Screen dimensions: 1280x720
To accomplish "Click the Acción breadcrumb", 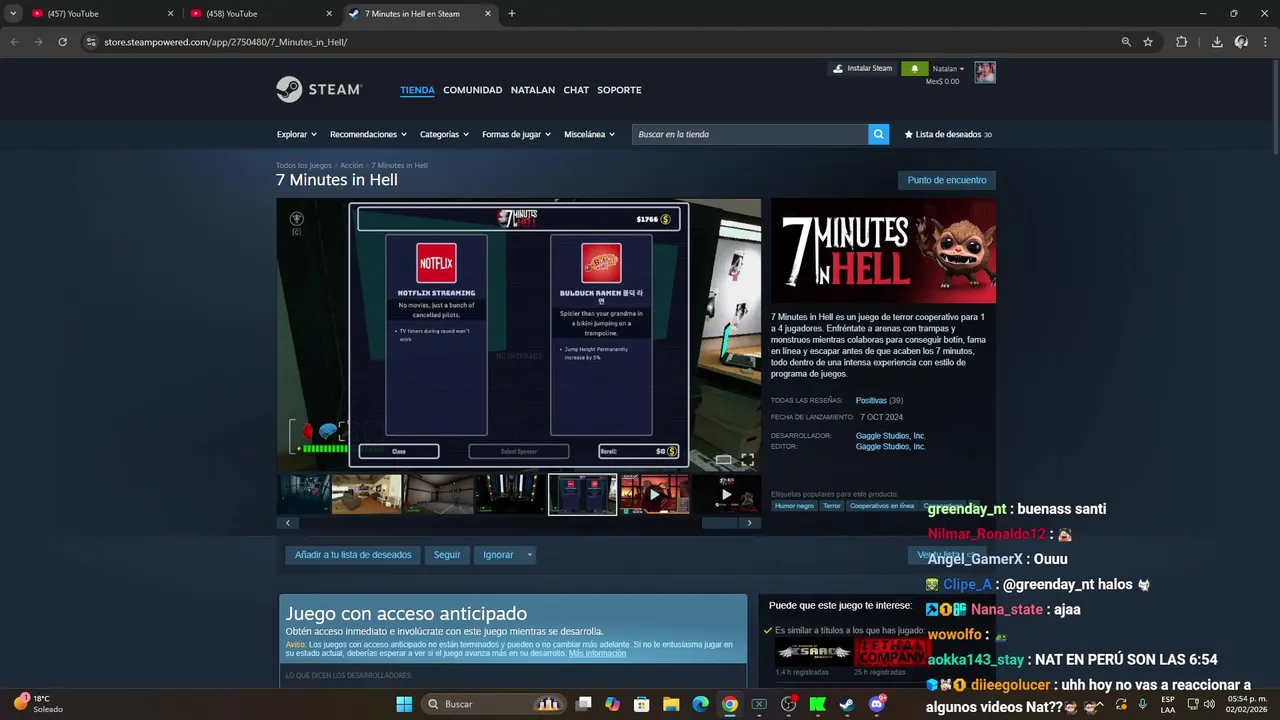I will click(x=351, y=165).
